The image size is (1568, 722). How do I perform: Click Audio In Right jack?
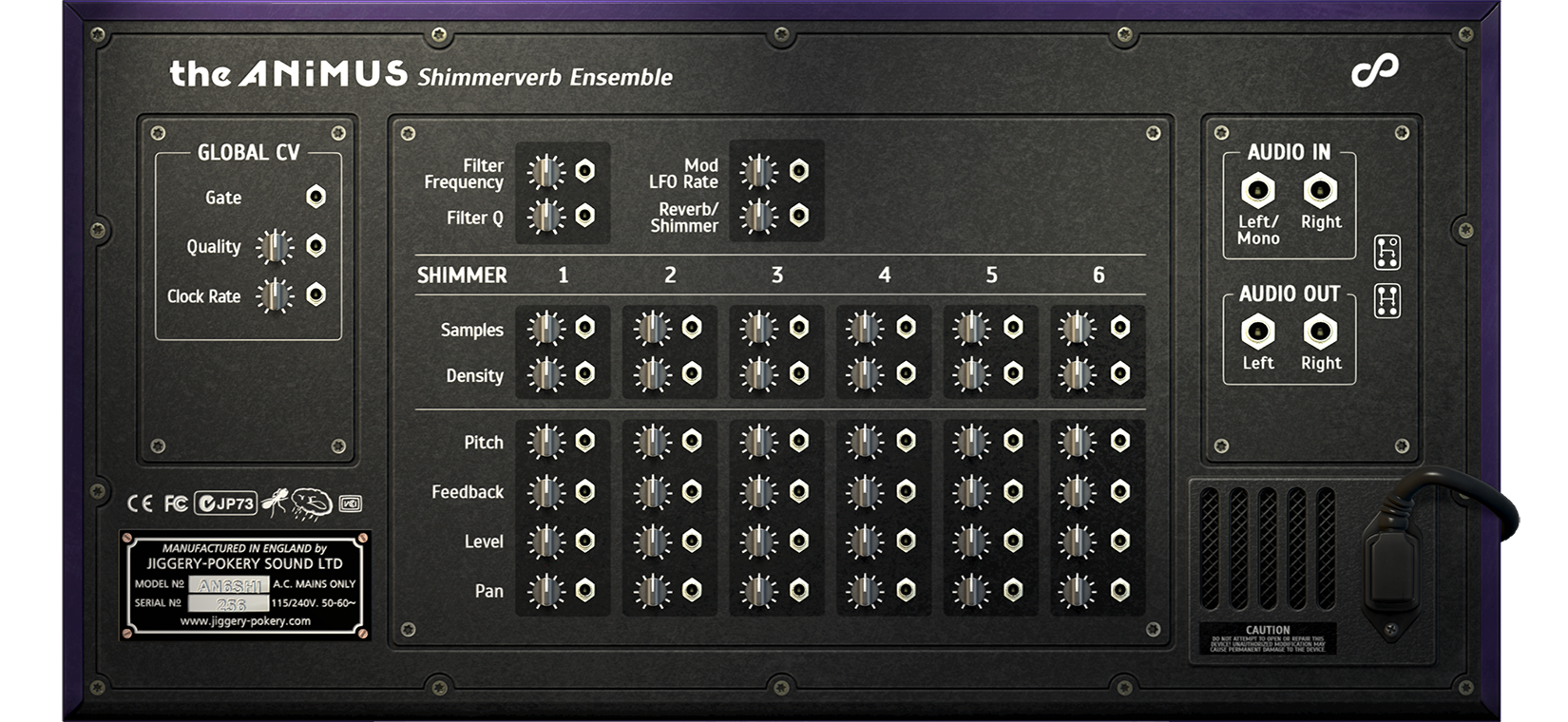[x=1320, y=190]
